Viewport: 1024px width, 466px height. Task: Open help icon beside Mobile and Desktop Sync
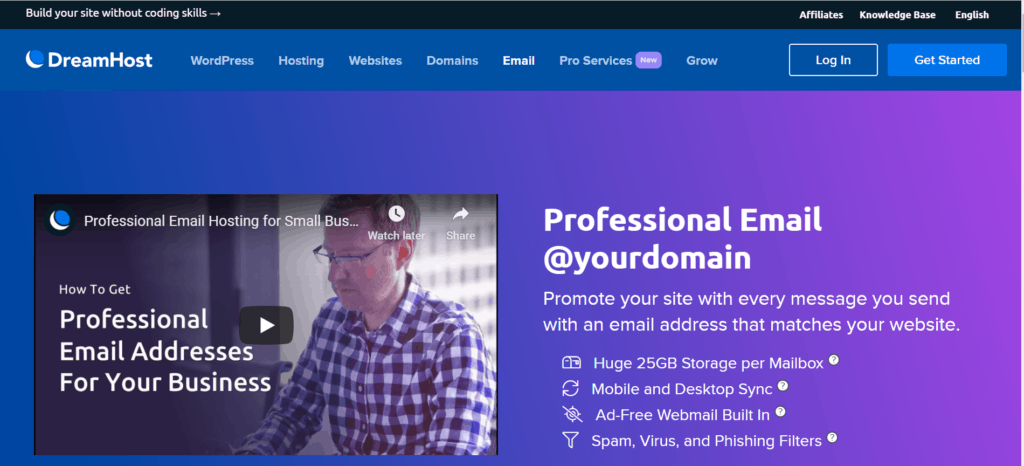782,386
